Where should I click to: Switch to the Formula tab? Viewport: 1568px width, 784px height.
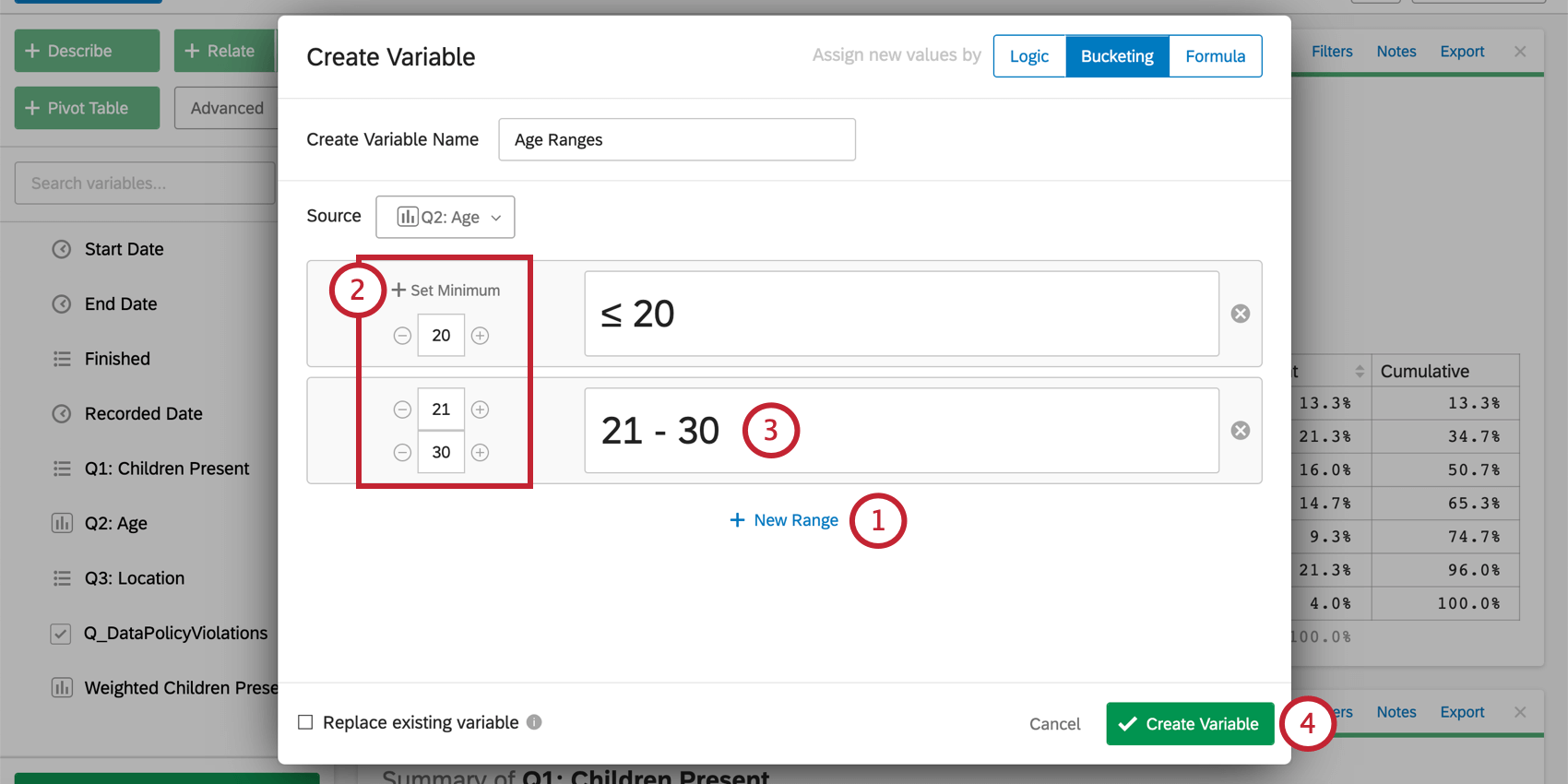1215,56
